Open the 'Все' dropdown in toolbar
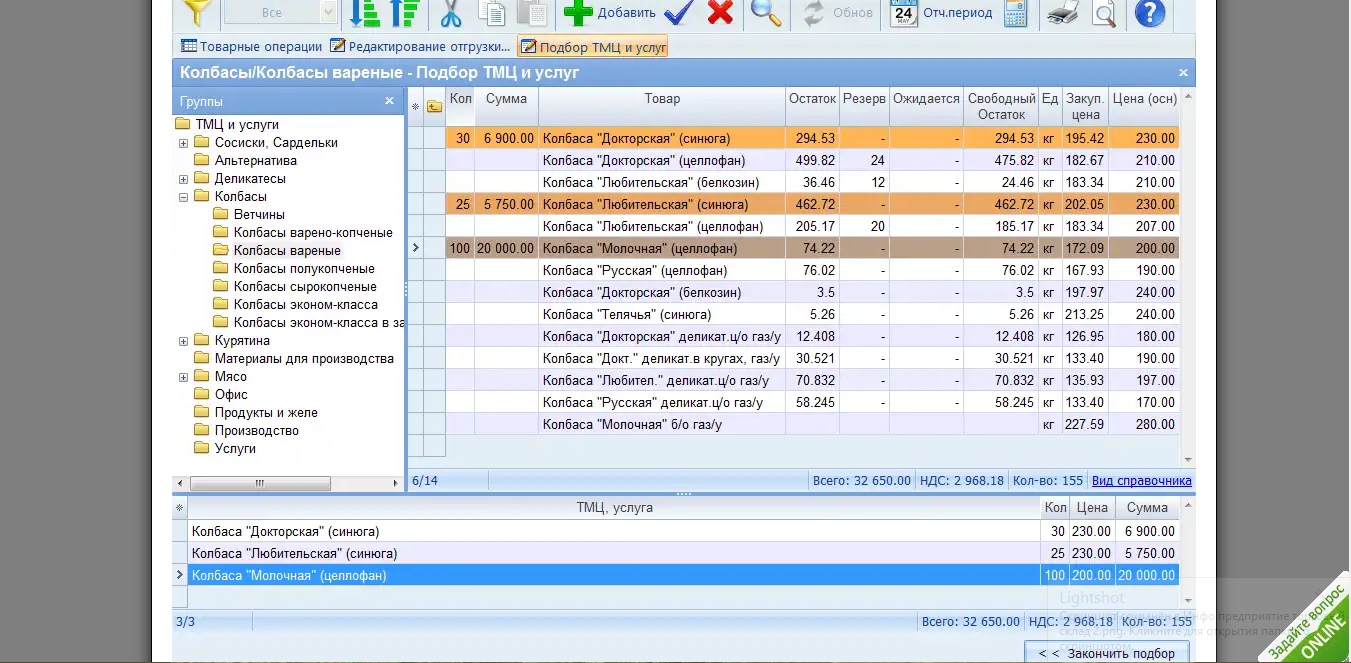This screenshot has height=663, width=1351. pyautogui.click(x=327, y=13)
